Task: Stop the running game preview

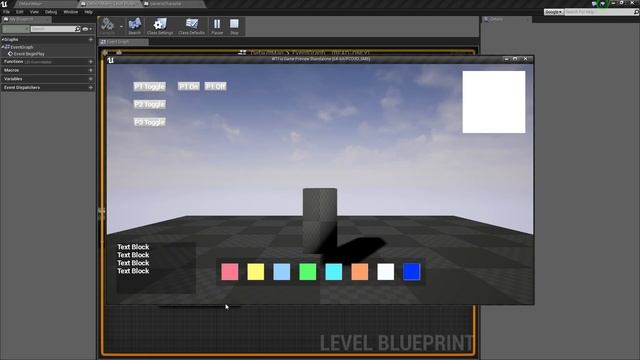Action: pos(234,26)
